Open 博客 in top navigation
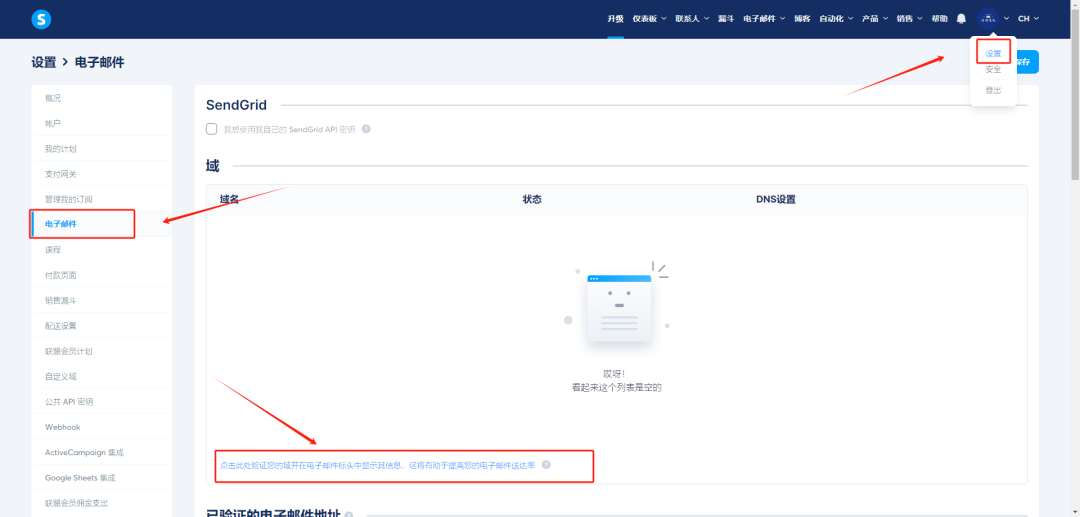This screenshot has width=1080, height=517. point(802,19)
